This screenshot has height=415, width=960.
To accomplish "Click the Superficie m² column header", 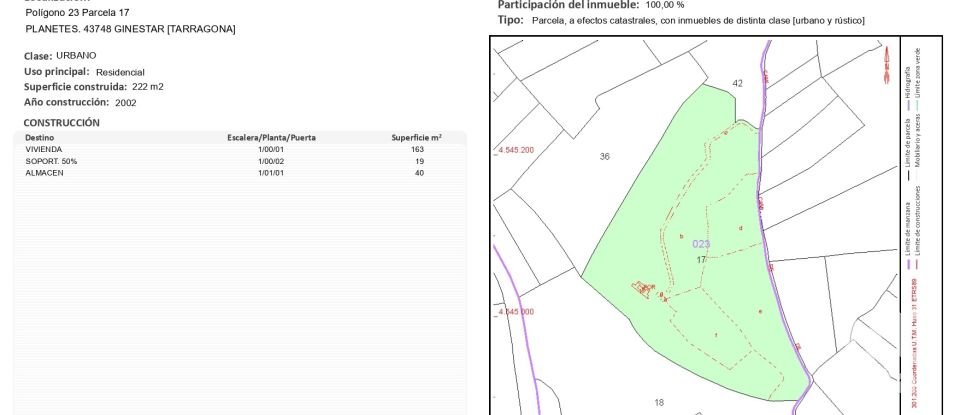I will [417, 137].
